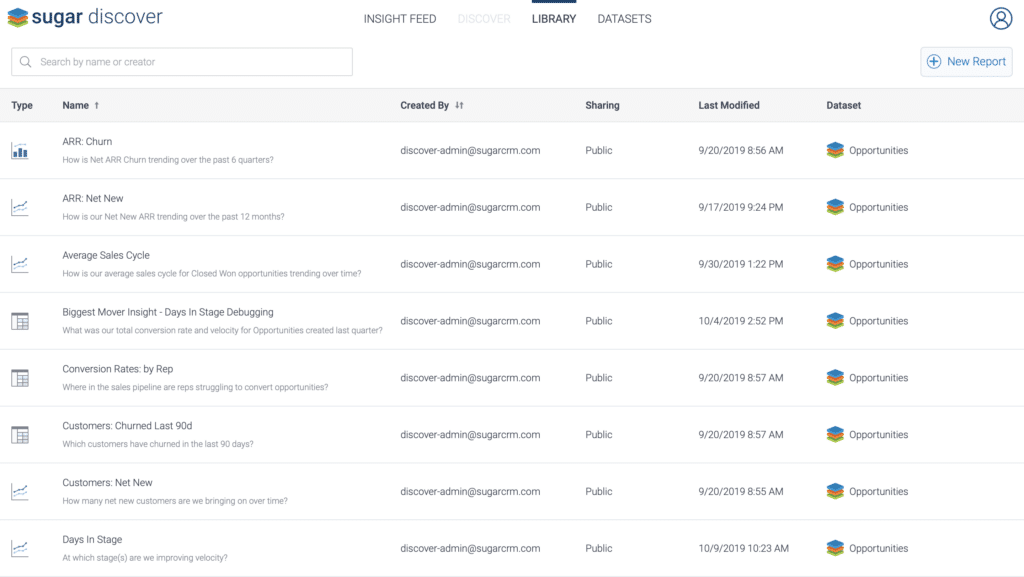Click the Last Modified column header
Viewport: 1024px width, 577px height.
729,105
